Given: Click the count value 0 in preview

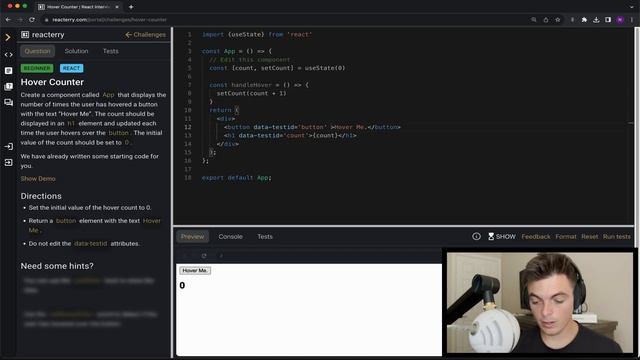Looking at the screenshot, I should (182, 285).
